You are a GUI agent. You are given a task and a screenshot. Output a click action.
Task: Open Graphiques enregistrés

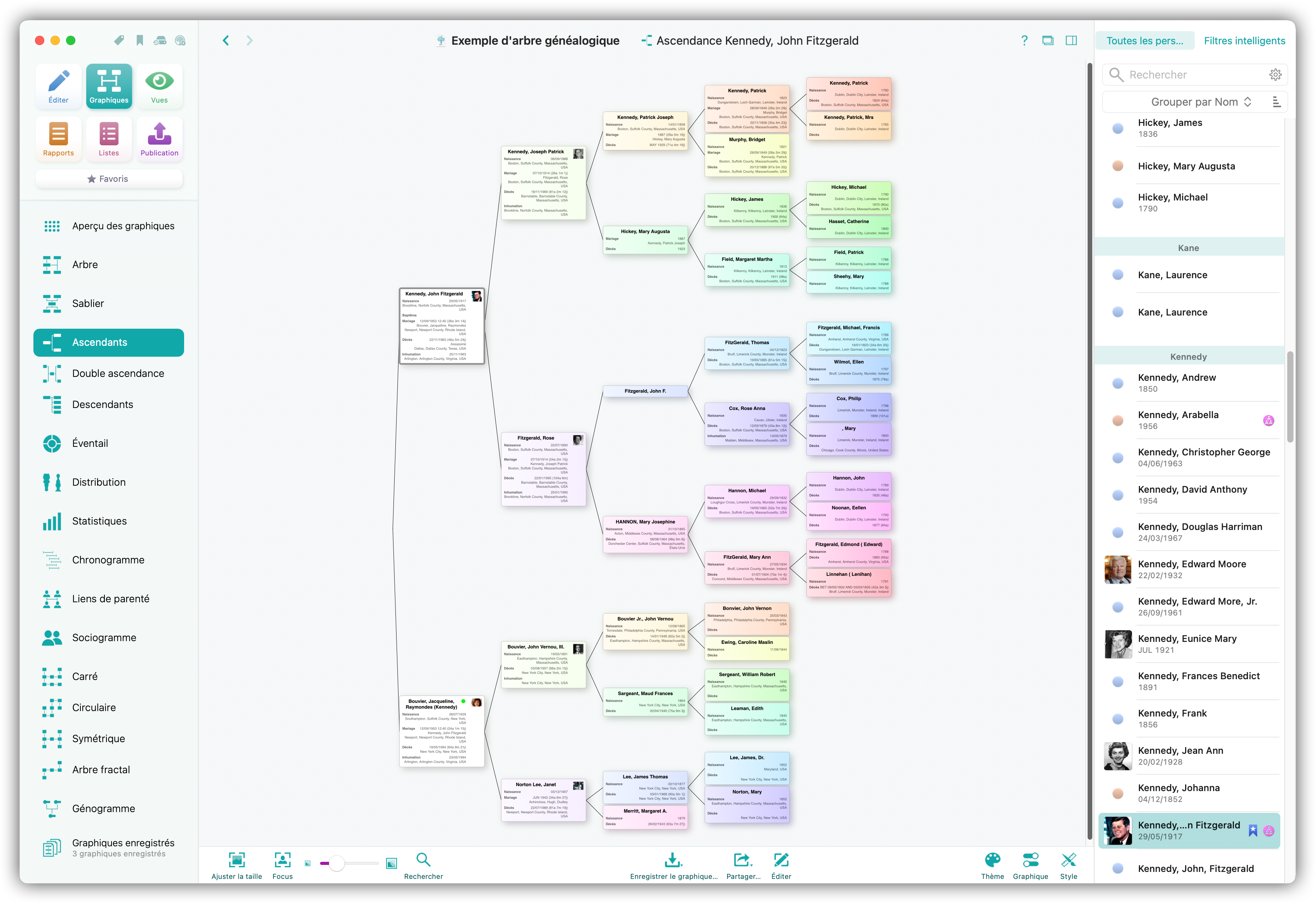pos(109,847)
